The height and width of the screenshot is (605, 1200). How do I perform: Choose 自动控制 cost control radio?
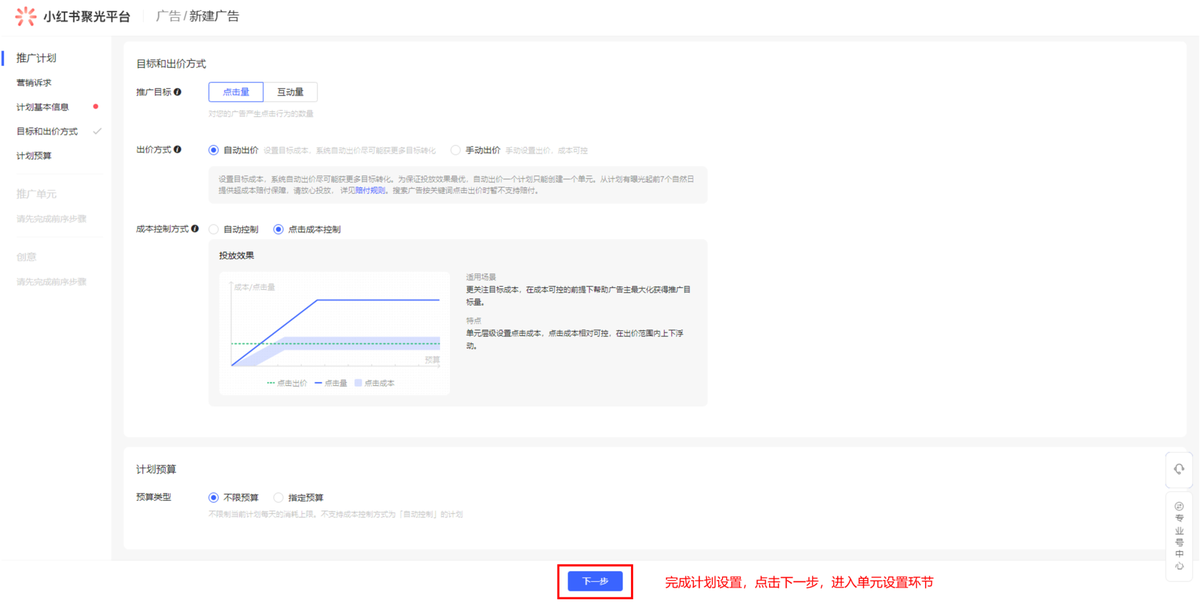[x=214, y=230]
